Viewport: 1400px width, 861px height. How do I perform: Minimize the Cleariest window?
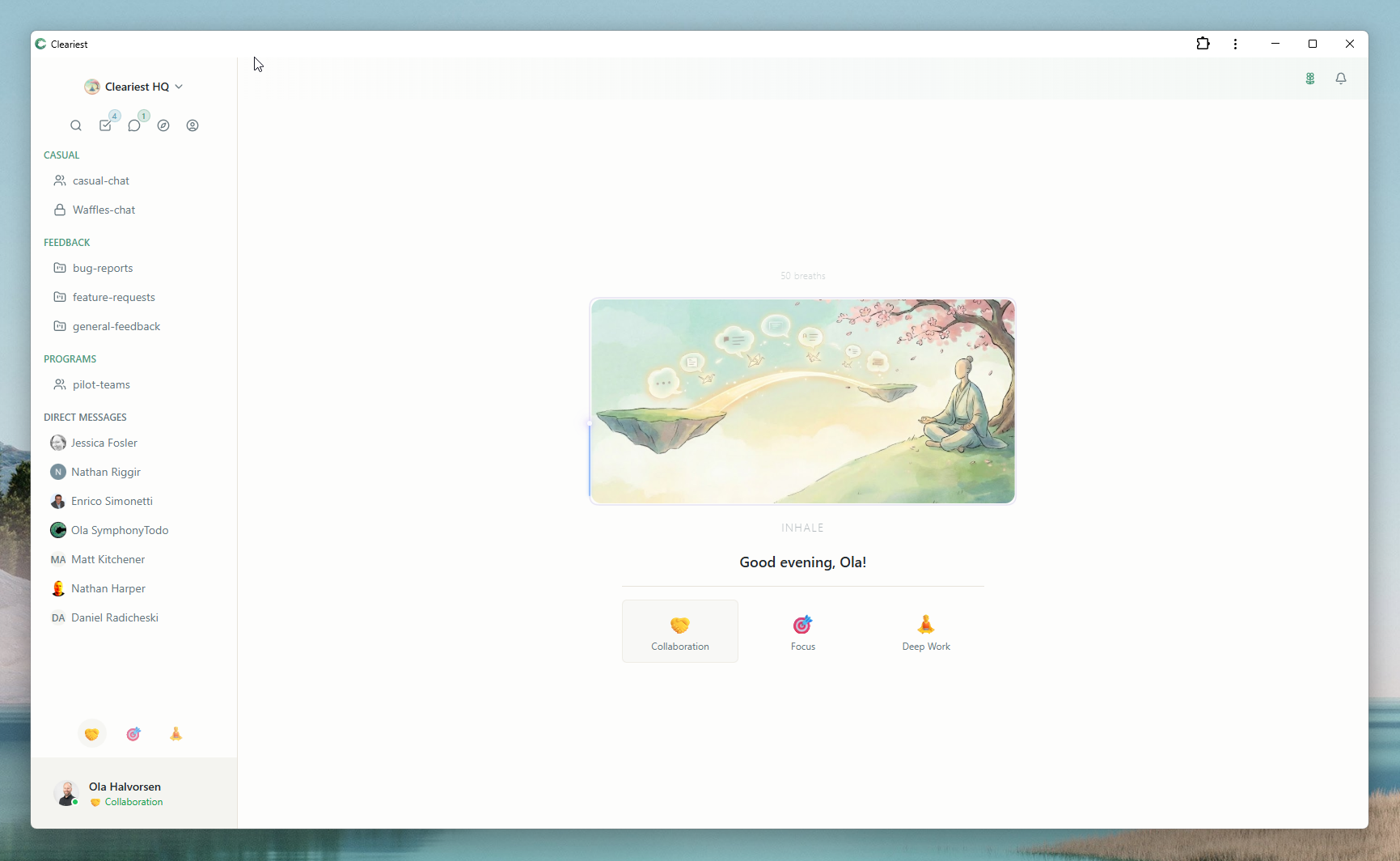coord(1275,44)
